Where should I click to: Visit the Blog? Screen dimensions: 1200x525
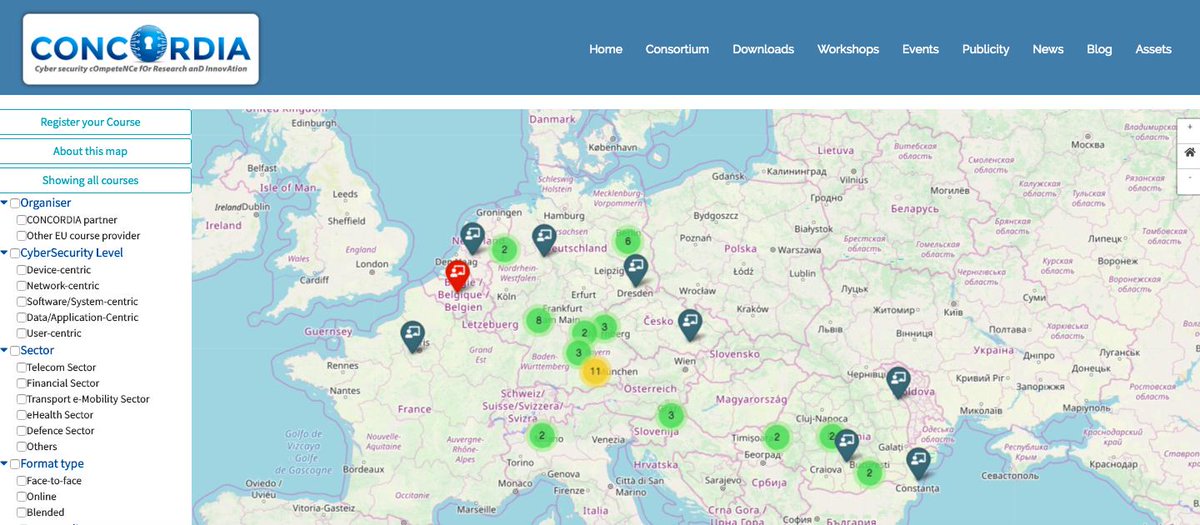click(x=1099, y=49)
